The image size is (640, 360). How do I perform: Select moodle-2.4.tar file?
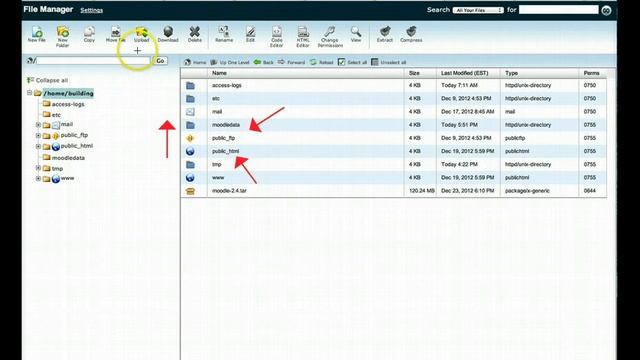393,191
